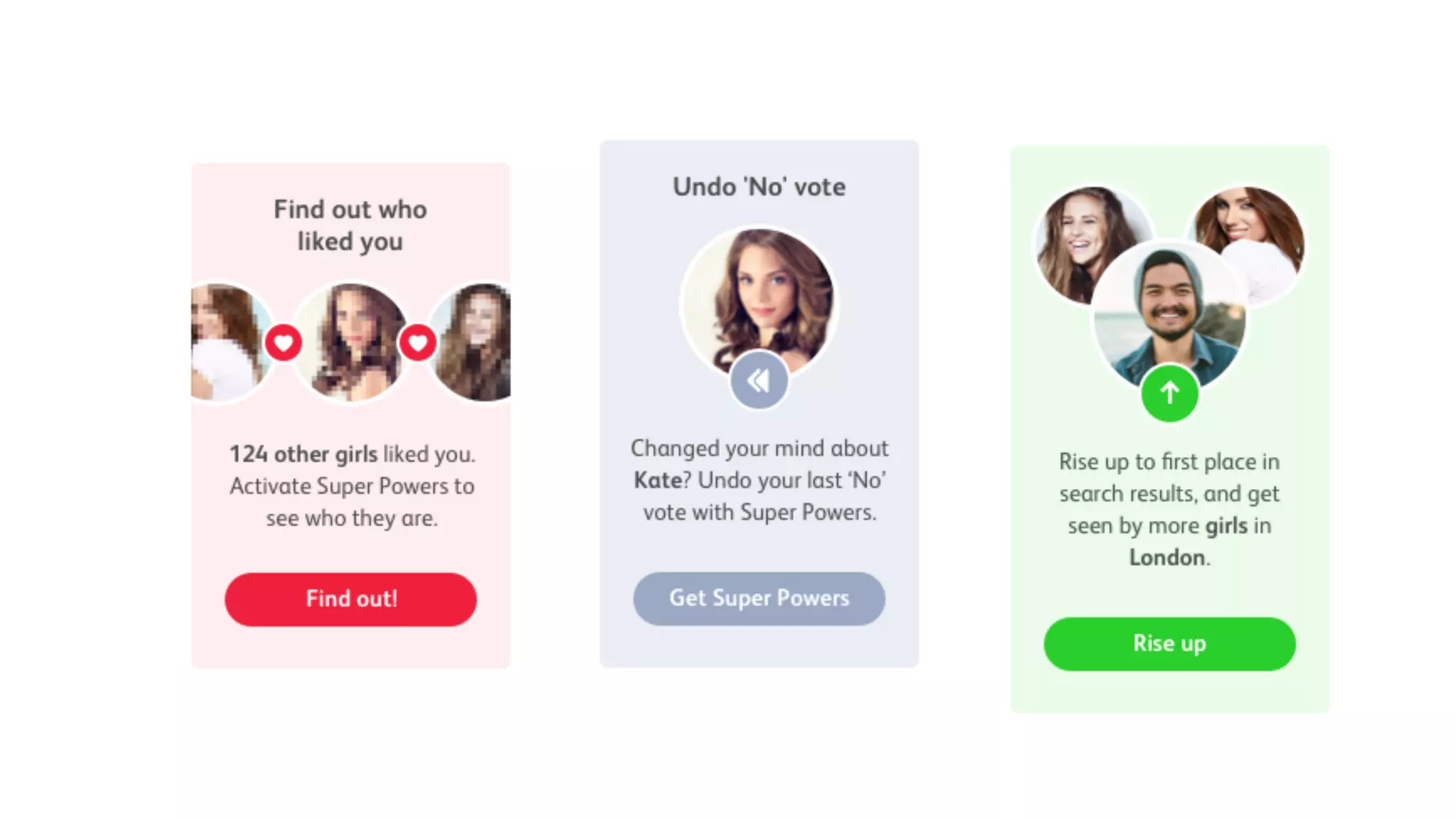Select the "Undo 'No' vote" heading

click(x=759, y=187)
